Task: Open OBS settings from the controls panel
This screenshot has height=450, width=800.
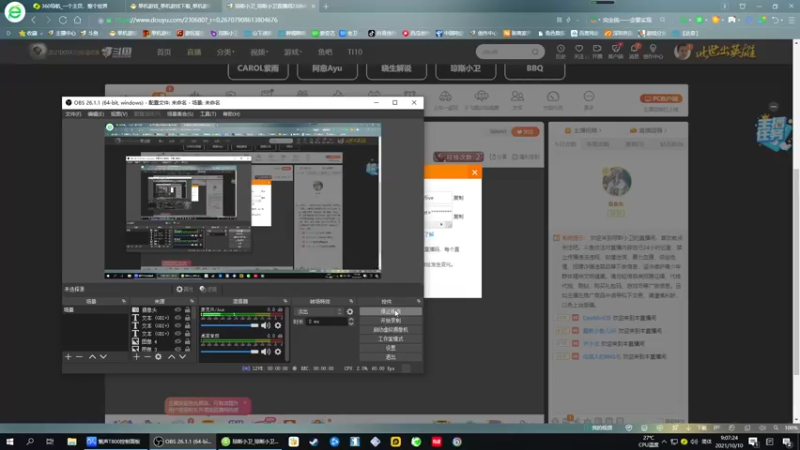Action: 390,348
